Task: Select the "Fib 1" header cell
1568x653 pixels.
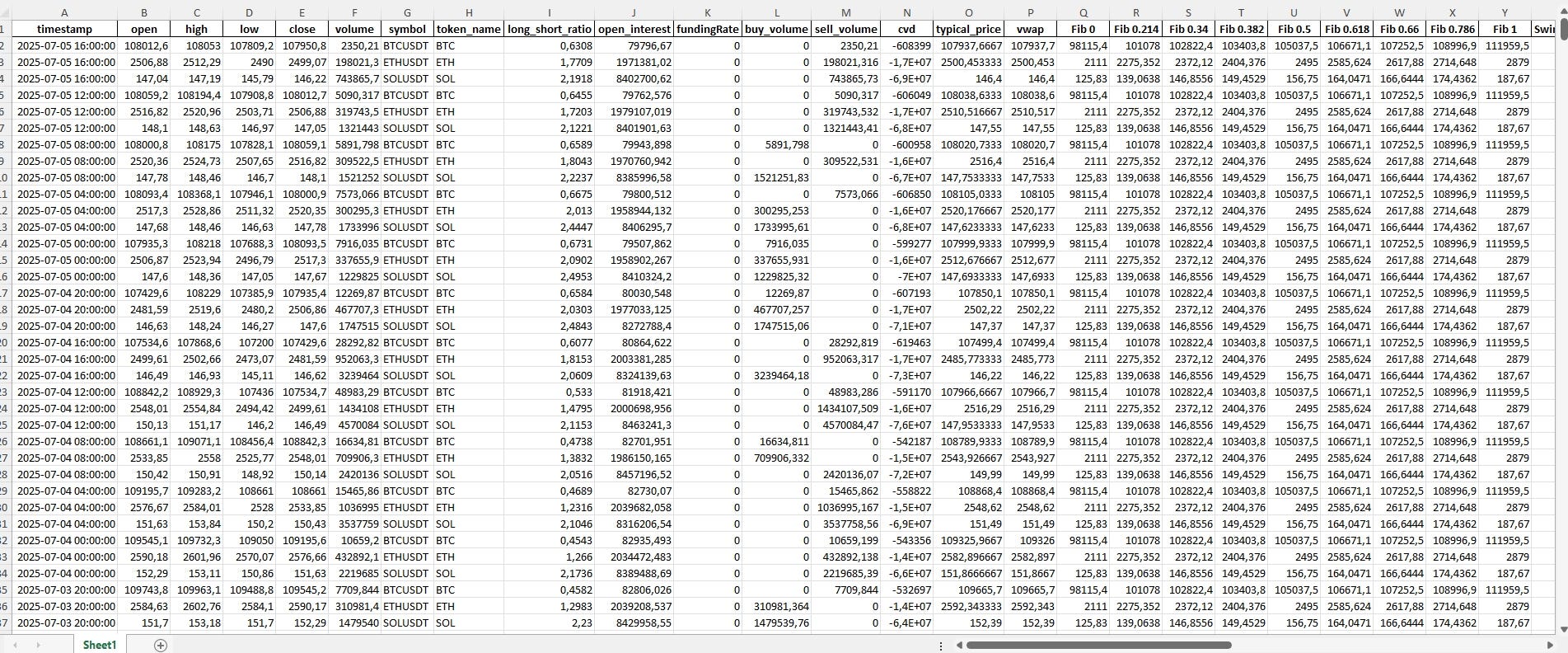Action: (1505, 29)
